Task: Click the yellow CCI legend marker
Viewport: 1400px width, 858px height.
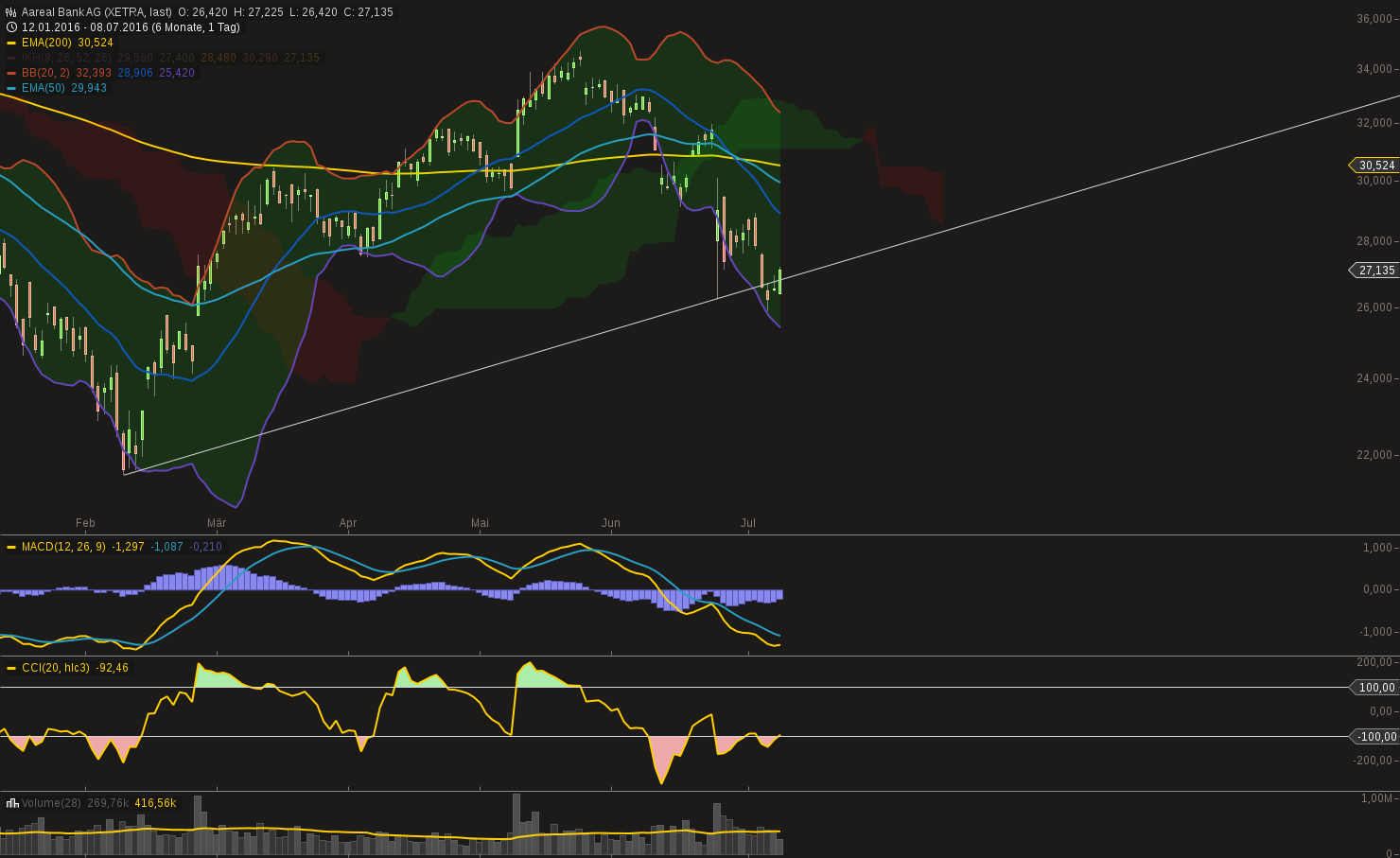Action: (x=11, y=668)
